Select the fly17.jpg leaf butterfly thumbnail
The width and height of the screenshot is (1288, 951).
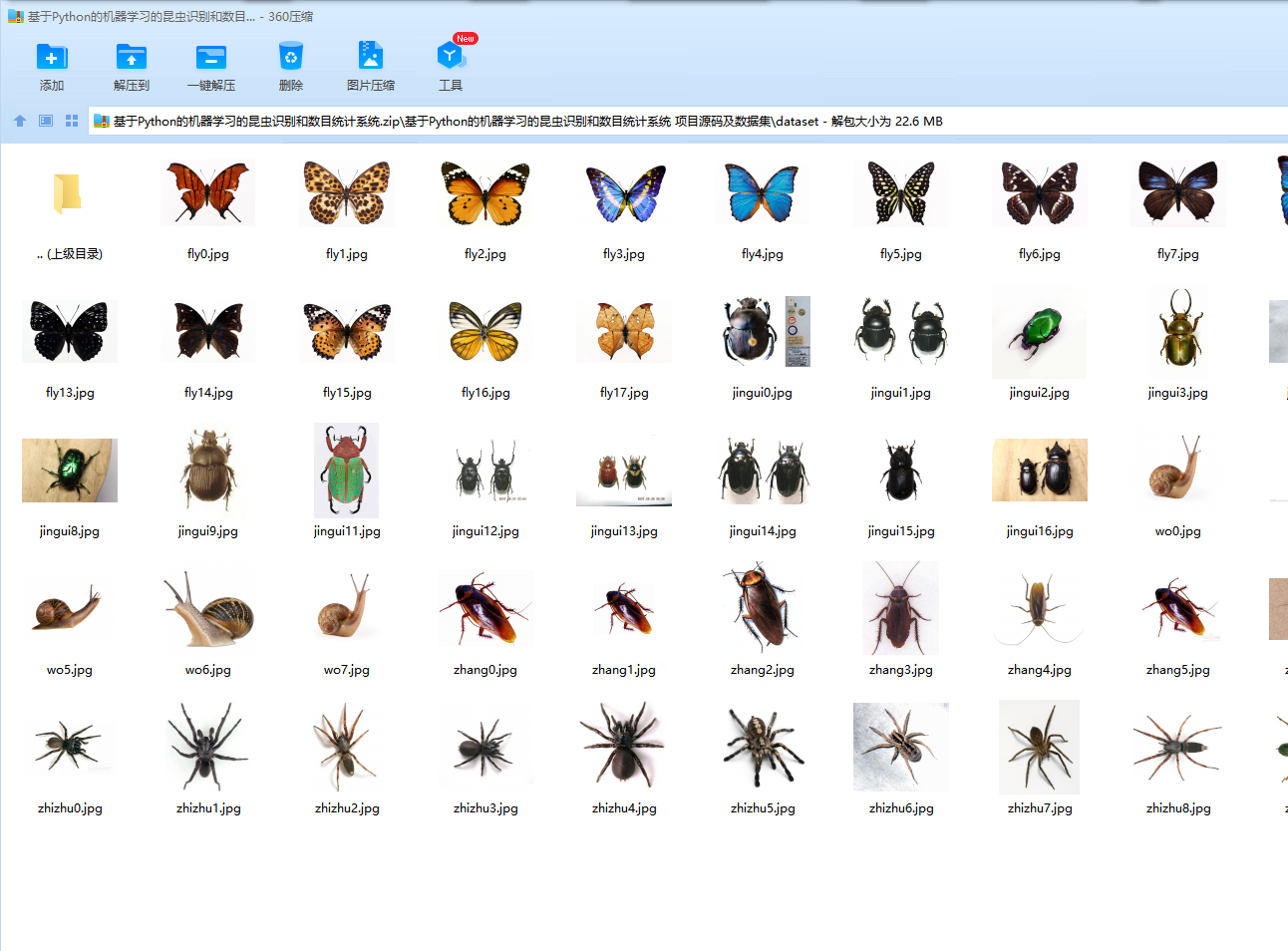[624, 331]
